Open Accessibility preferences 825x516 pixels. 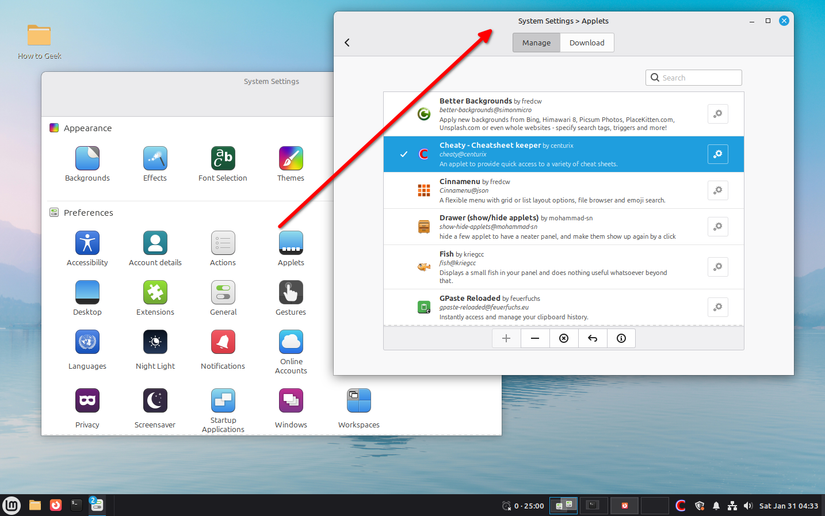[x=87, y=243]
